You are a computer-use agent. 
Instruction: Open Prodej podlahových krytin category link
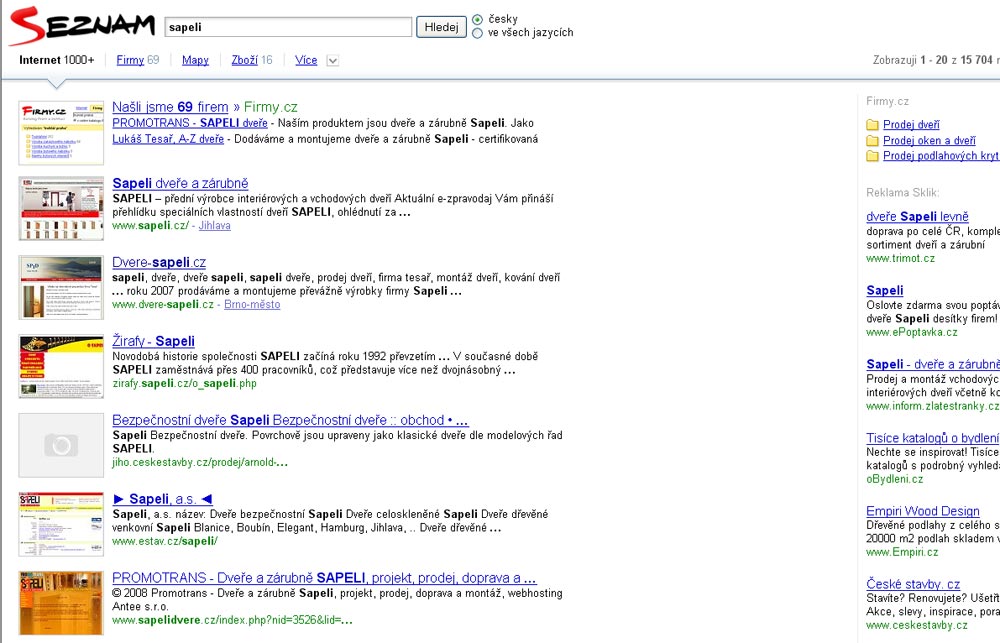[x=941, y=156]
